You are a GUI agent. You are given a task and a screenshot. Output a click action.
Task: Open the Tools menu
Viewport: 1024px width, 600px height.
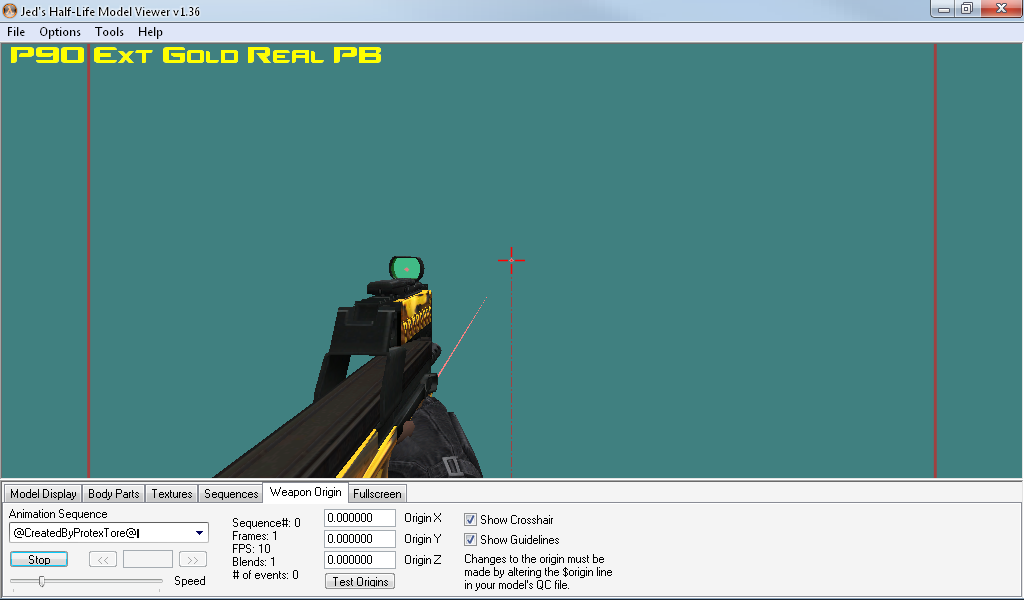109,32
